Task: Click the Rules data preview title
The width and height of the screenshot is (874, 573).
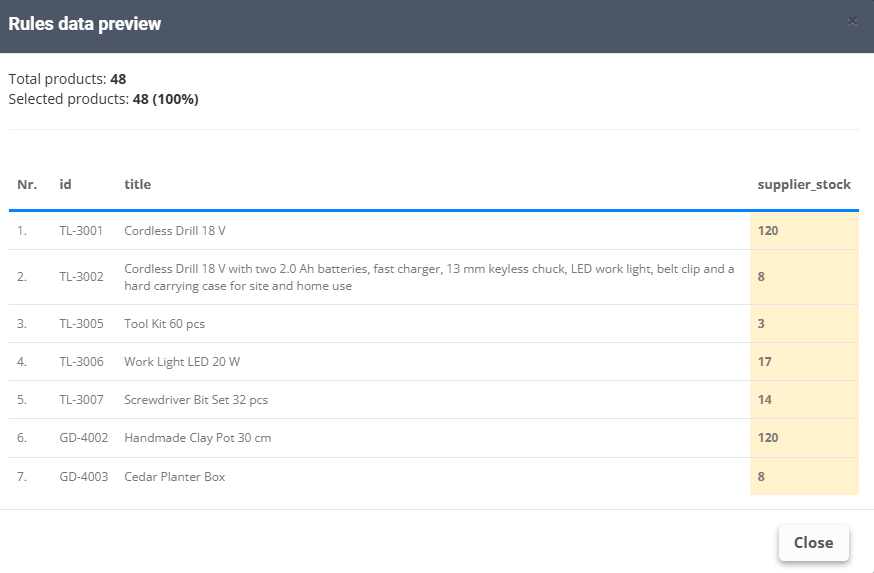Action: 85,24
